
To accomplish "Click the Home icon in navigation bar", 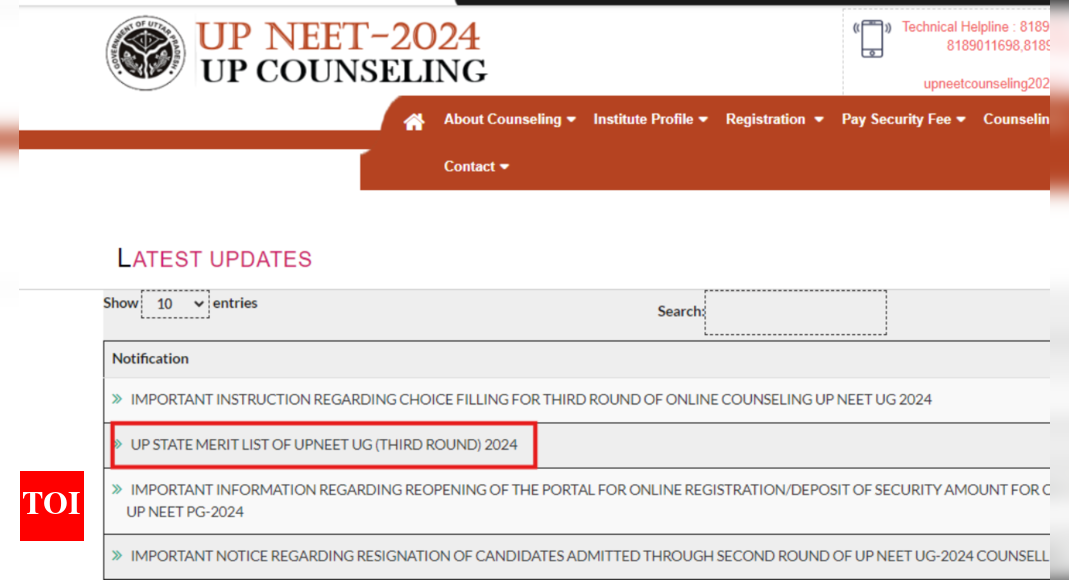I will [x=414, y=121].
